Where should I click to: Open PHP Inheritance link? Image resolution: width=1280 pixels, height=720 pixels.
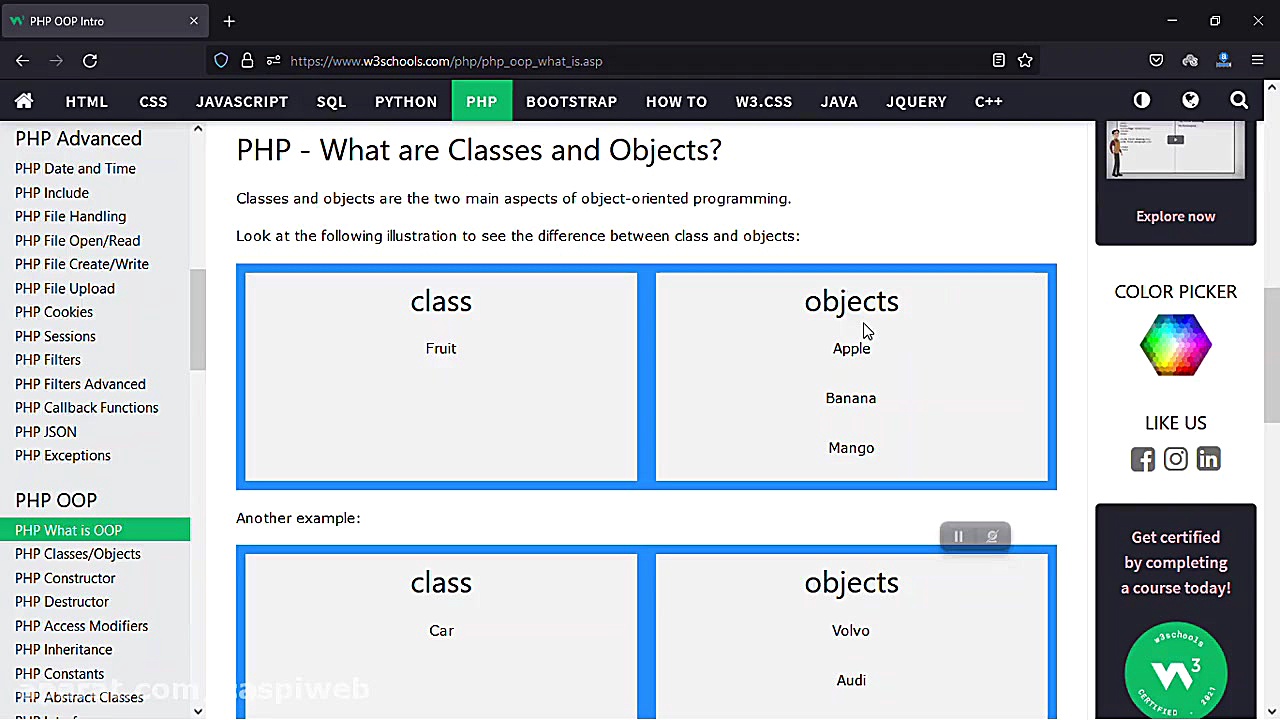tap(64, 650)
